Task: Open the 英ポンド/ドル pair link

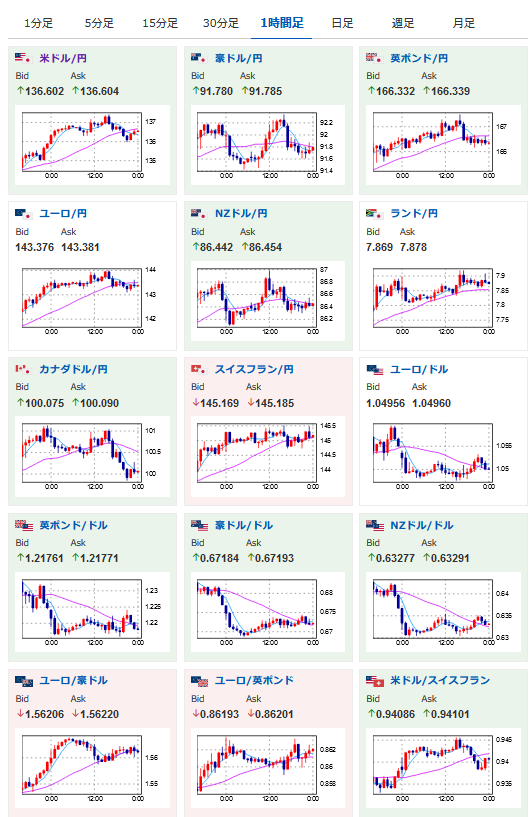Action: click(73, 525)
